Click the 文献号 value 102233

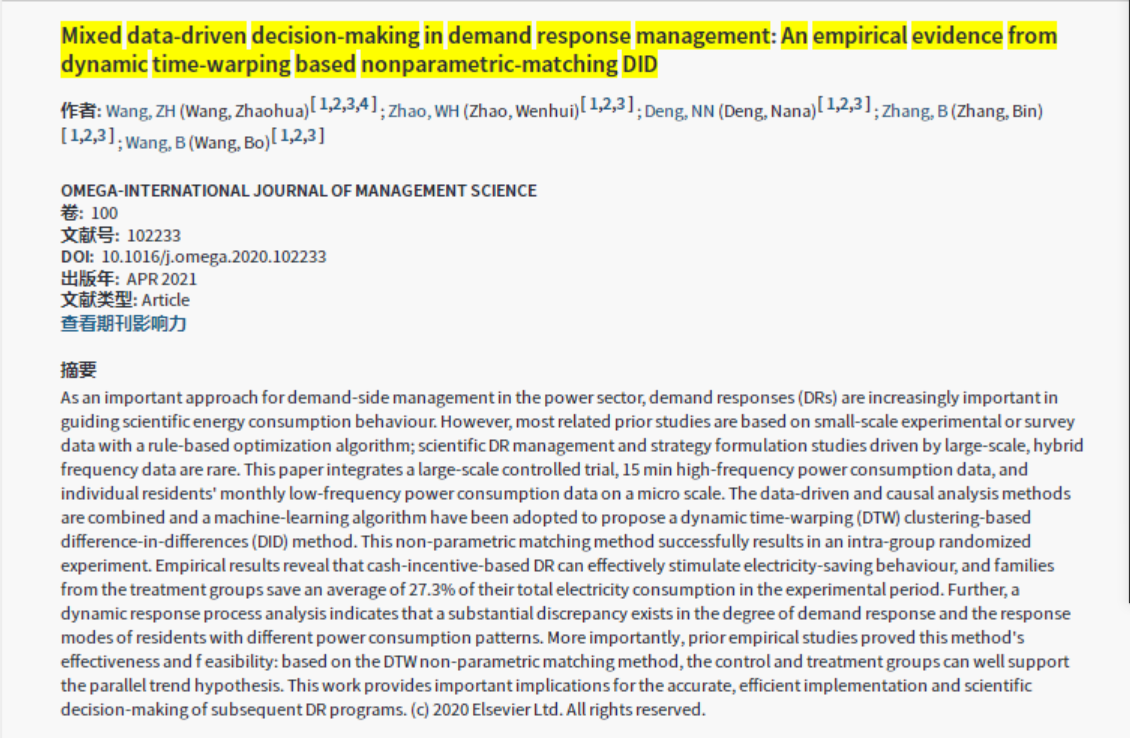click(x=153, y=235)
